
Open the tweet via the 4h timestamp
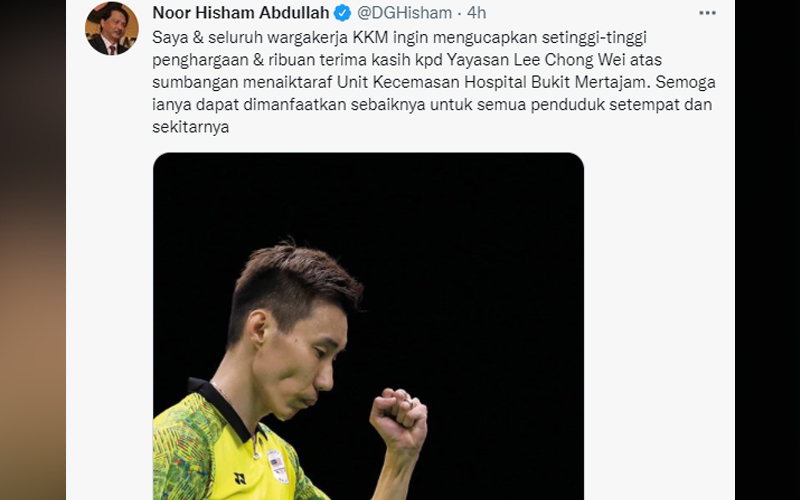click(x=477, y=13)
